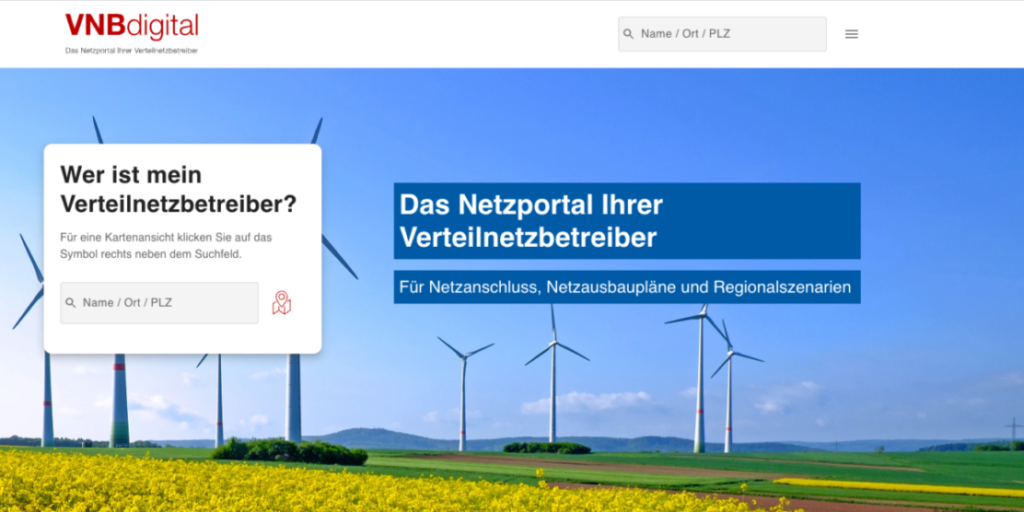Focus the header Name / Ort / PLZ field
Viewport: 1024px width, 512px height.
click(730, 34)
